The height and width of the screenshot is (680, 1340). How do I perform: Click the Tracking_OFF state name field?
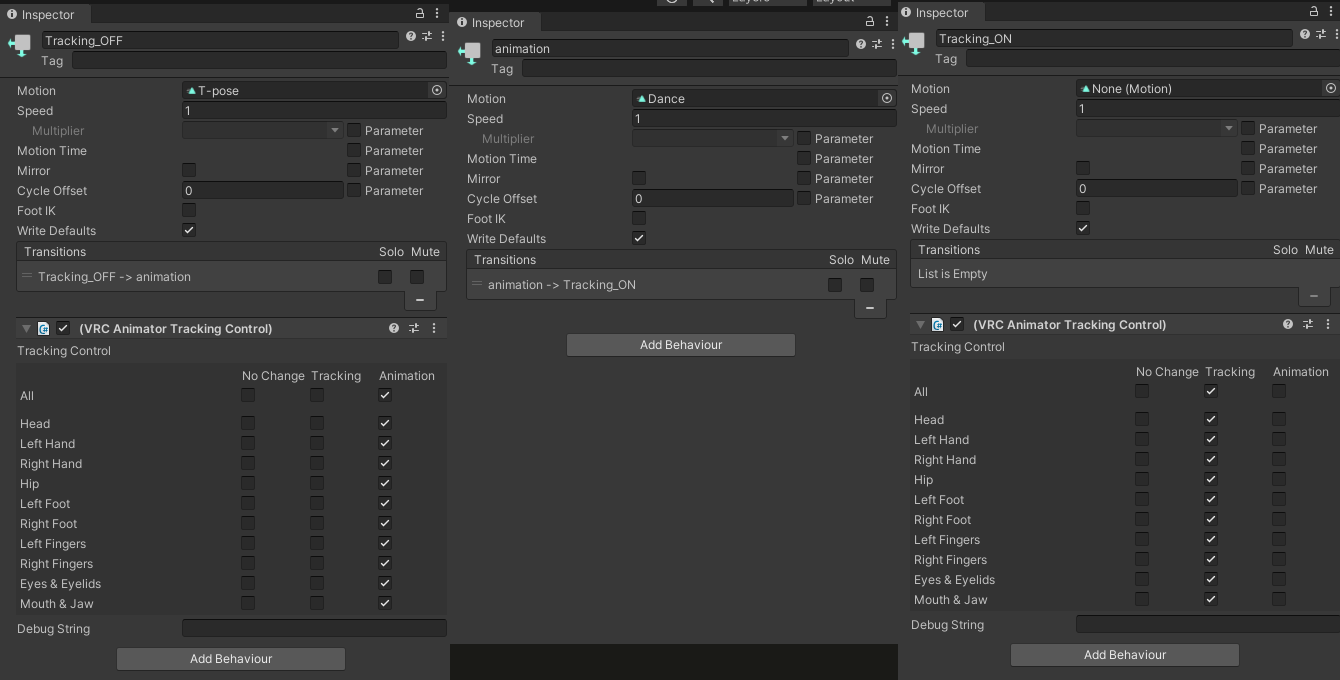(x=220, y=40)
